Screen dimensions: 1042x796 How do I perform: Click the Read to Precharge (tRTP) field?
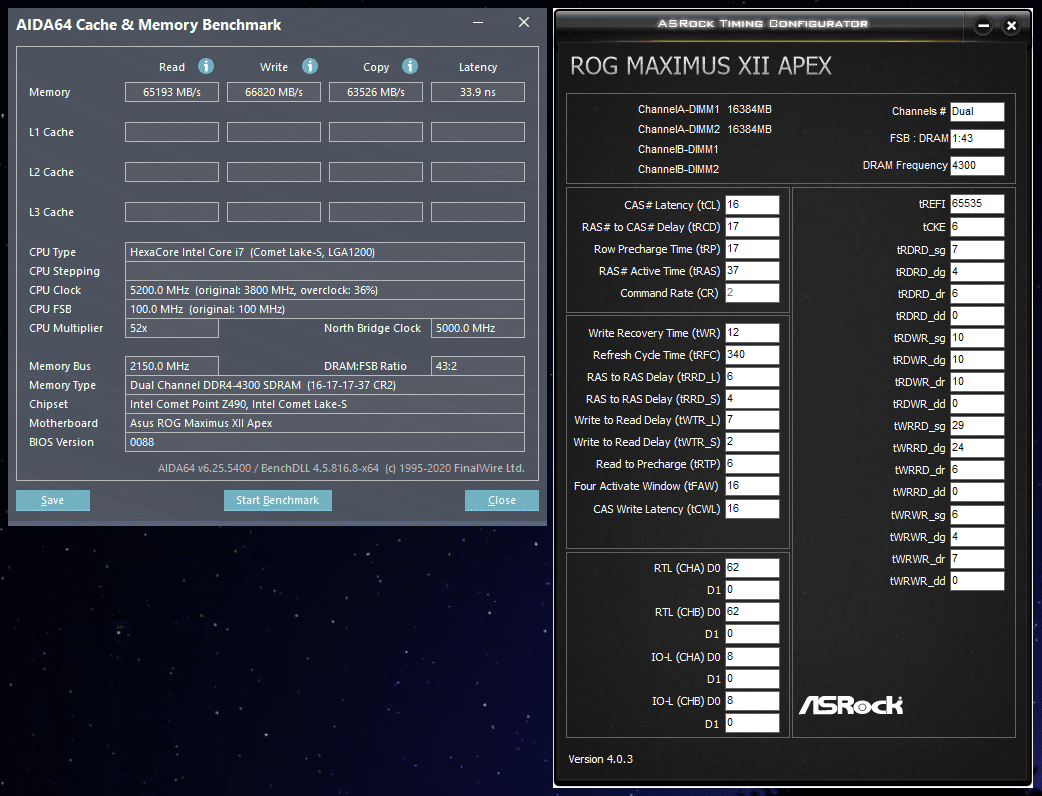(x=752, y=464)
